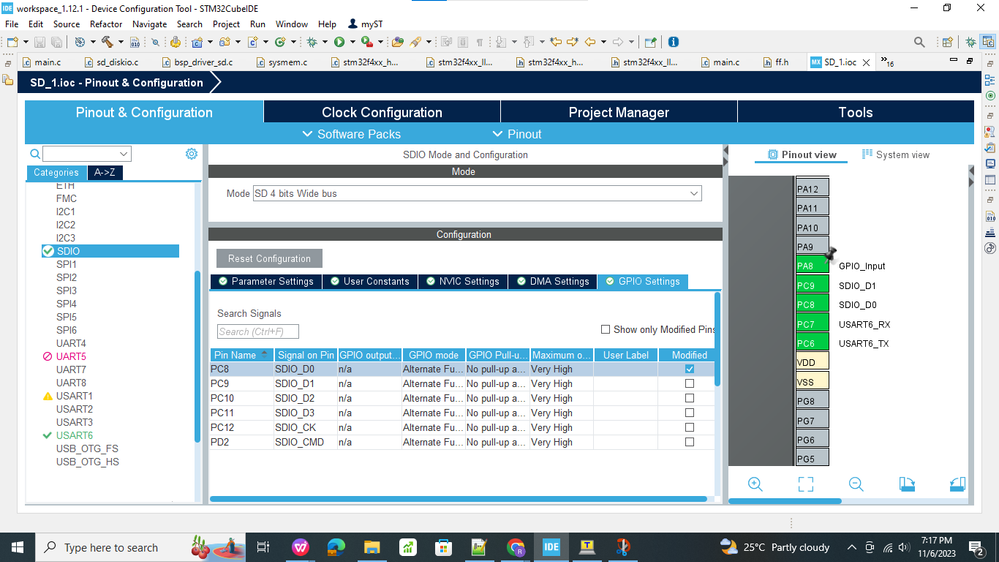Select UART5 in the categories list
The width and height of the screenshot is (999, 562).
click(x=71, y=356)
